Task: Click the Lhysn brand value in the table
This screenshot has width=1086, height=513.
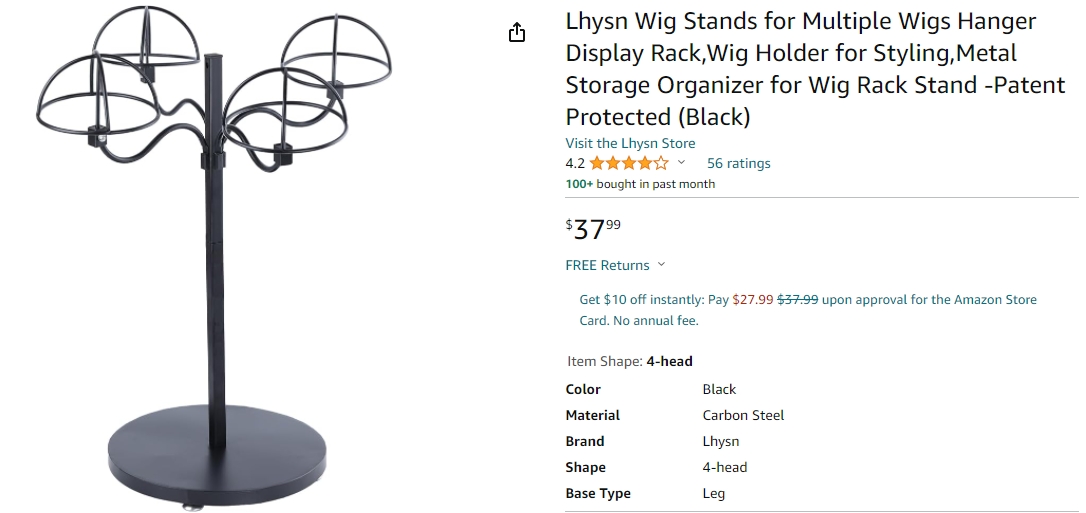Action: (721, 441)
